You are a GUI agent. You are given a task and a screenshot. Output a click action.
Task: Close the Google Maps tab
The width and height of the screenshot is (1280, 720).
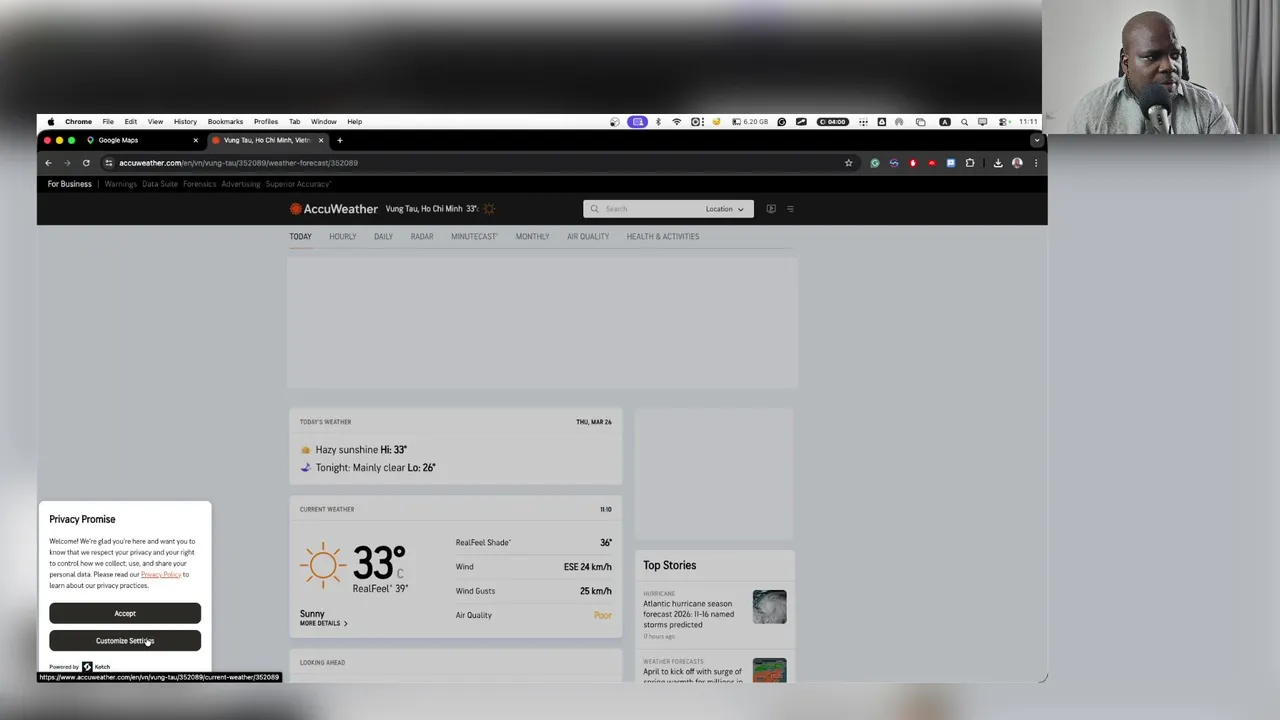tap(195, 140)
